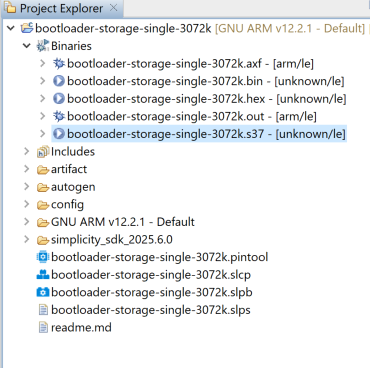This screenshot has width=370, height=368.
Task: Select the config folder label
Action: [x=67, y=205]
